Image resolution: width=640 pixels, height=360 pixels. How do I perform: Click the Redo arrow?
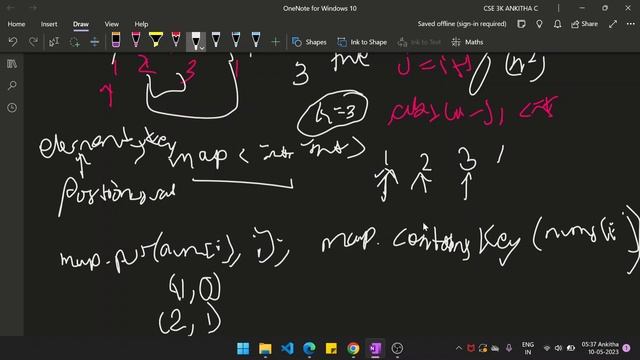[x=33, y=42]
